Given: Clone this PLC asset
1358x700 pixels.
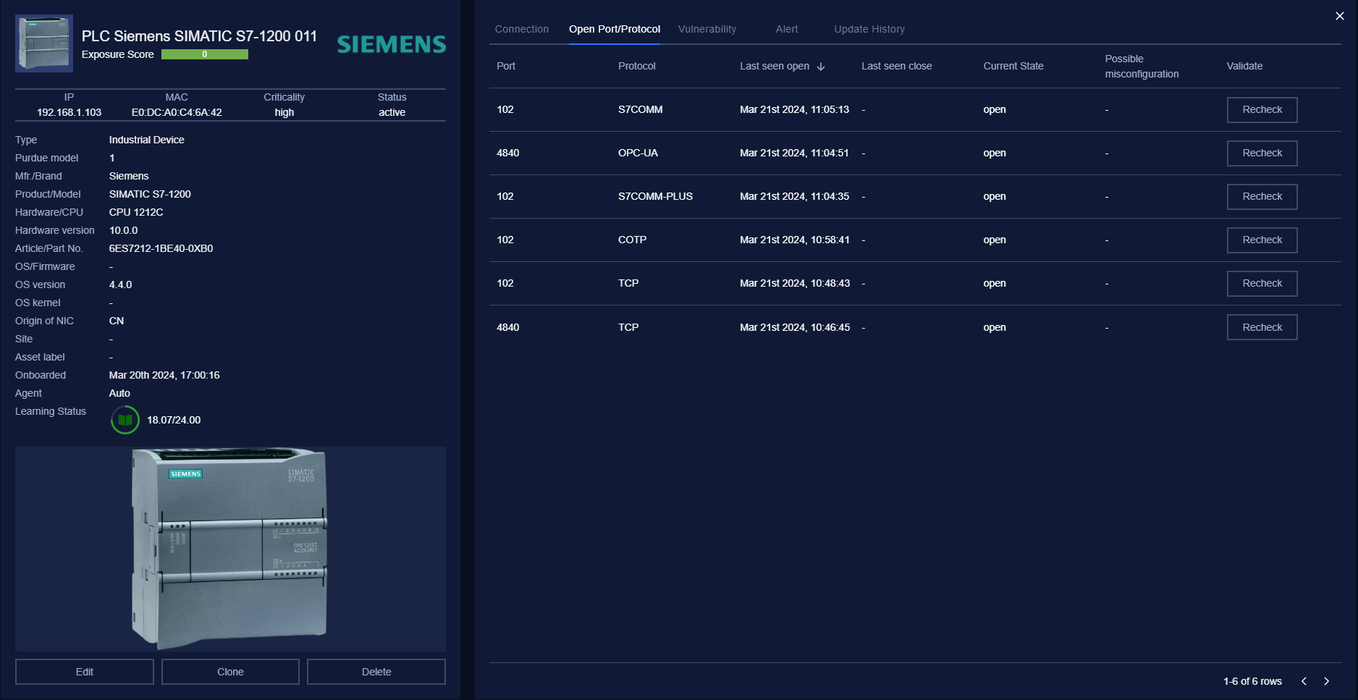Looking at the screenshot, I should (x=230, y=672).
